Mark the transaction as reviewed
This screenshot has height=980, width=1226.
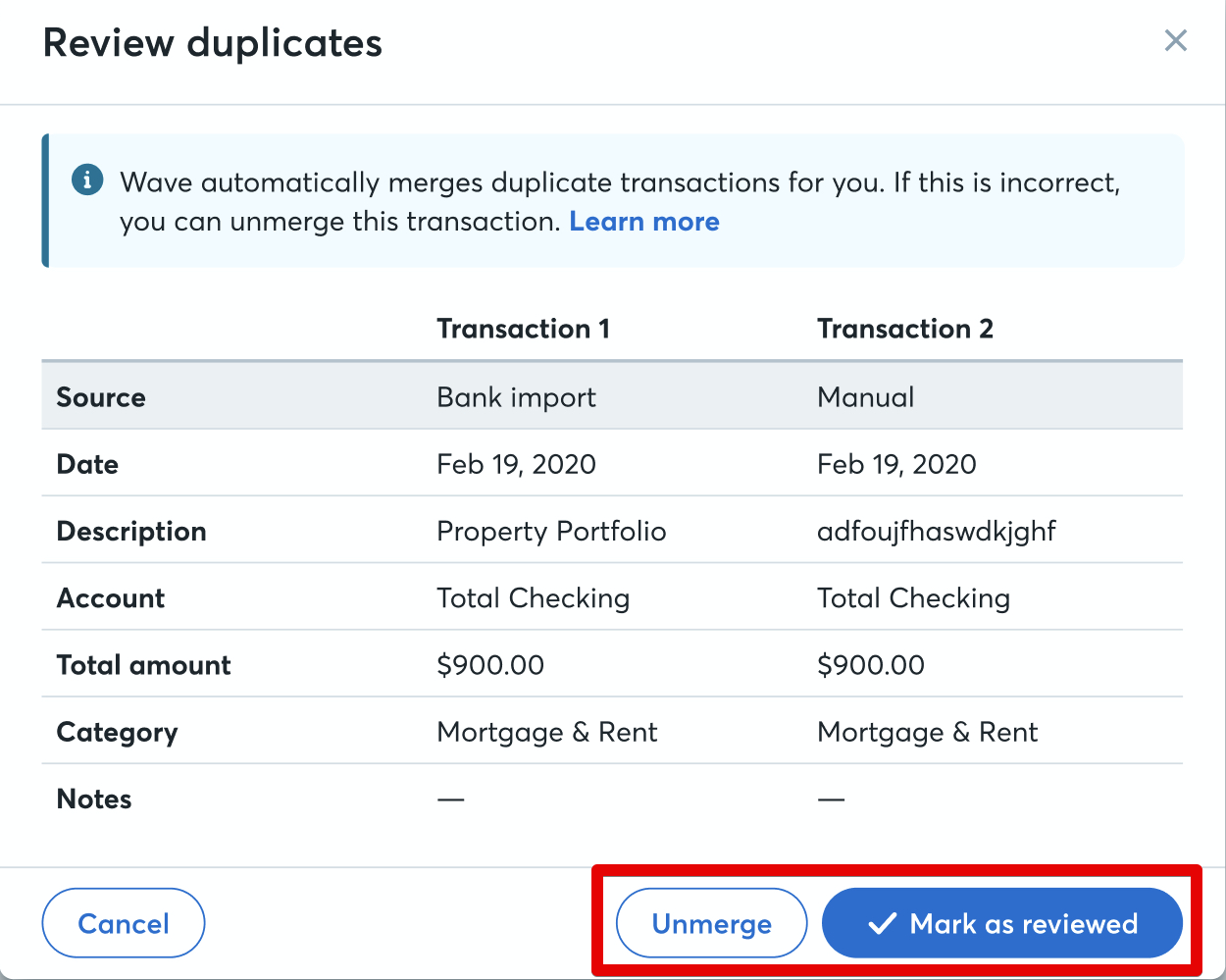pyautogui.click(x=1001, y=923)
